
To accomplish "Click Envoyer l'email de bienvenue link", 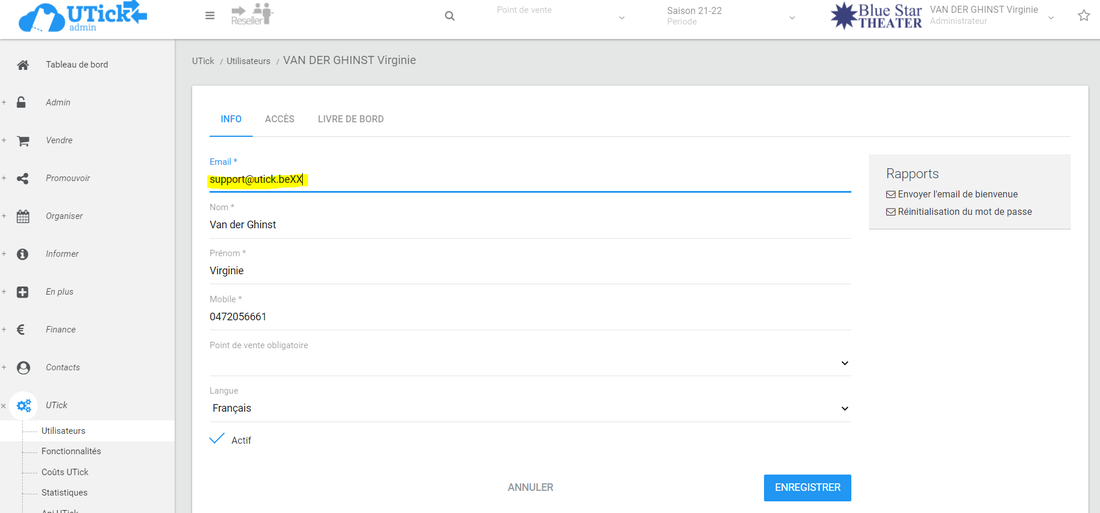I will tap(957, 194).
